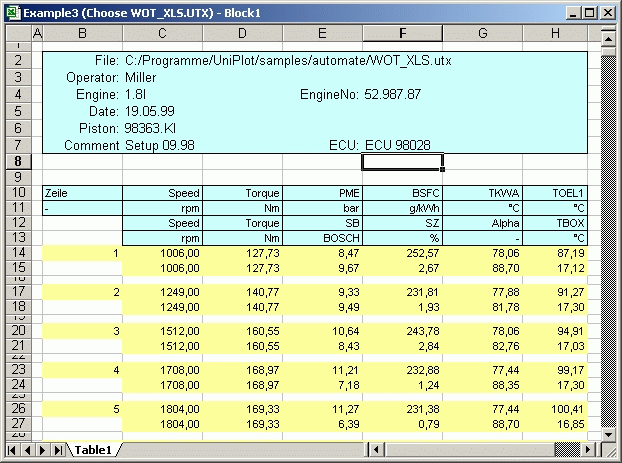The height and width of the screenshot is (463, 622).
Task: Click the ECU 98028 cell
Action: [398, 145]
